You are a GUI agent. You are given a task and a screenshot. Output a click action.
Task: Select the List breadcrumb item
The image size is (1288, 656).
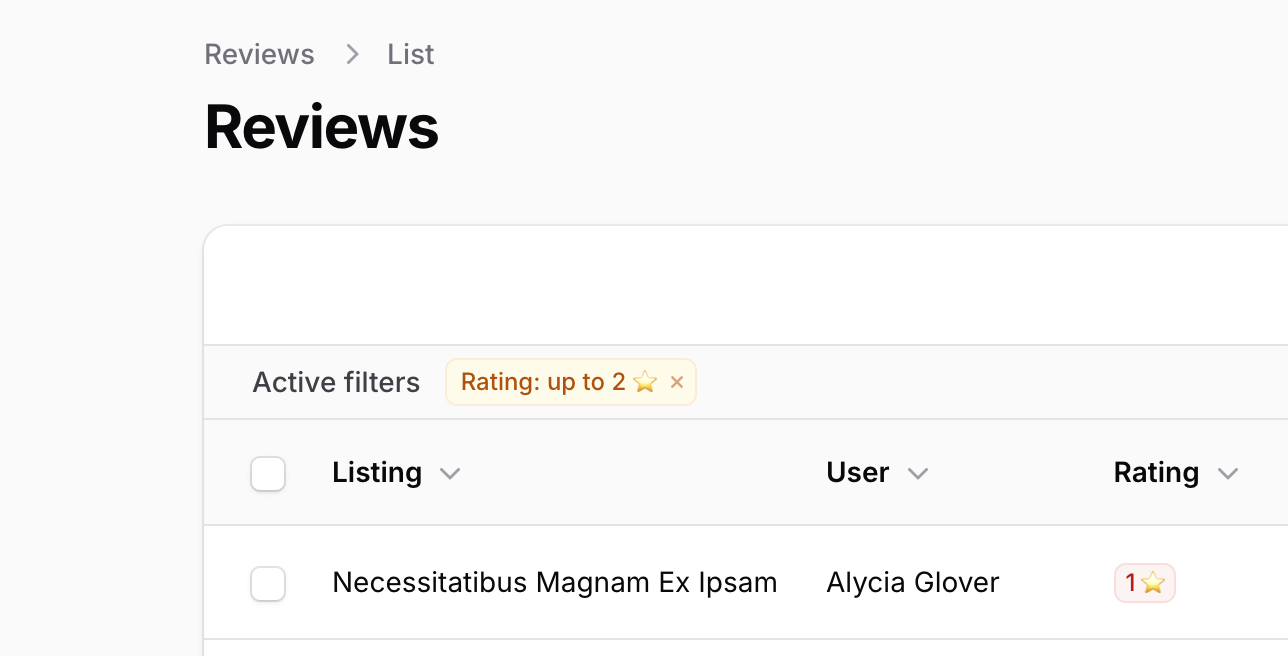[x=410, y=54]
